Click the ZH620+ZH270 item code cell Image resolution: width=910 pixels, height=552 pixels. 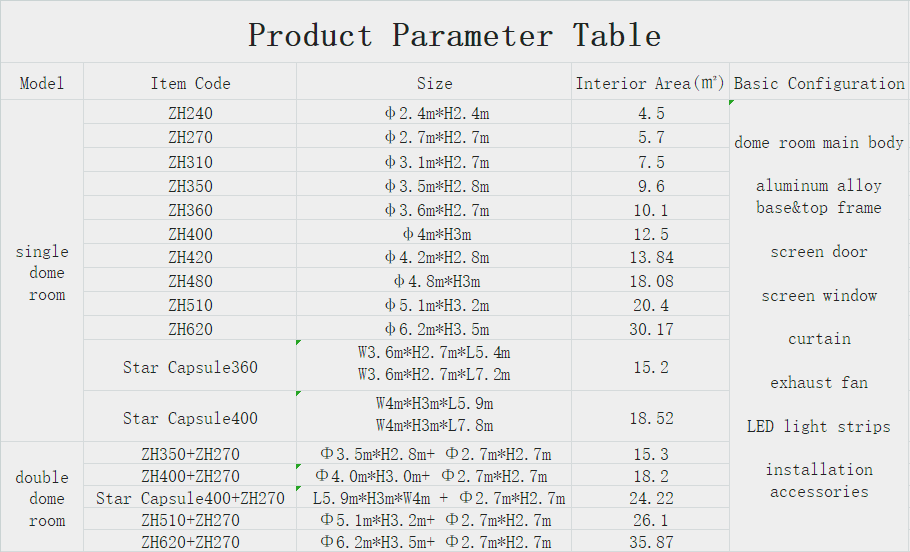click(x=190, y=542)
